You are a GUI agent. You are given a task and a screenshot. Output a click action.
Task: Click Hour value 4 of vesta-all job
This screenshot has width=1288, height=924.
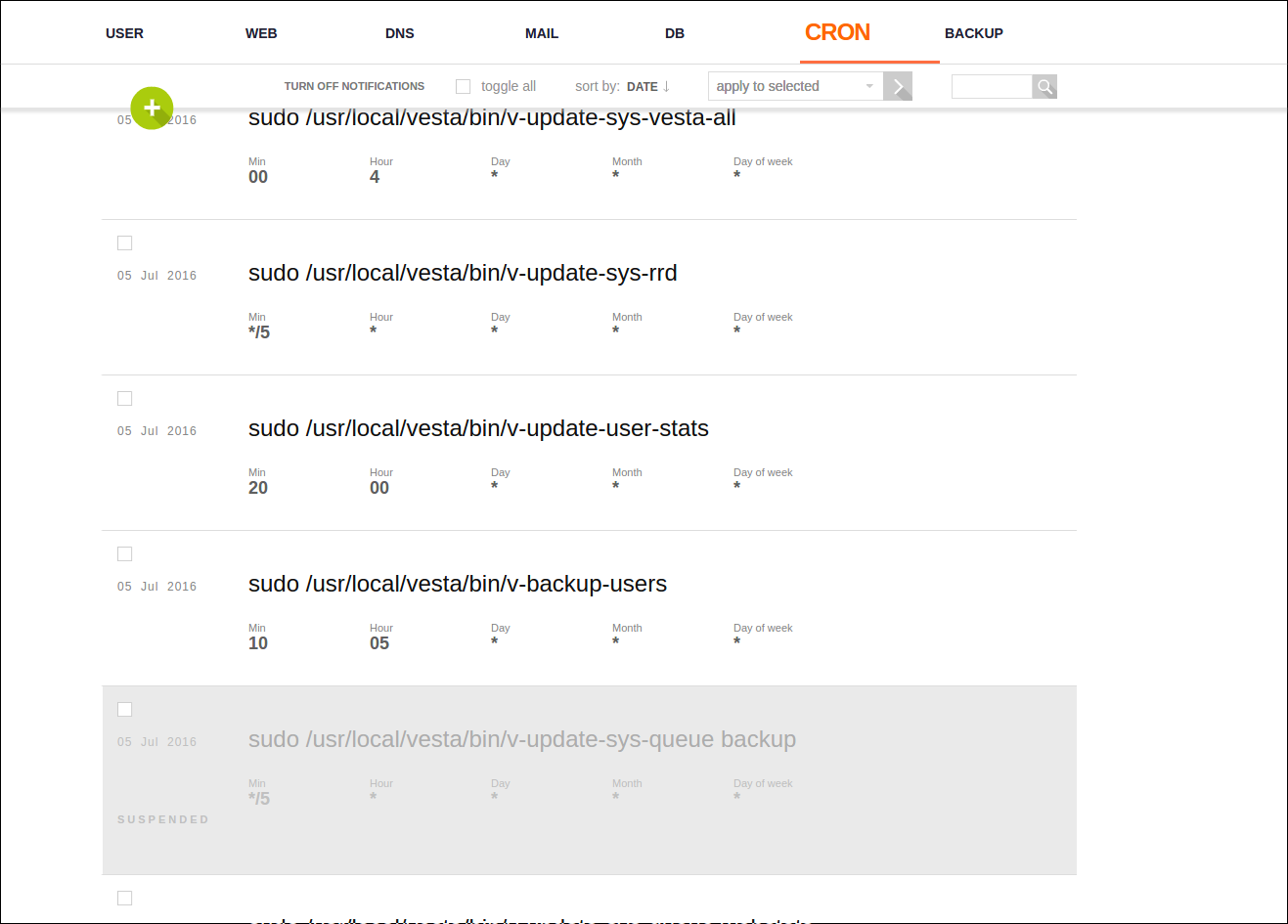pos(375,177)
